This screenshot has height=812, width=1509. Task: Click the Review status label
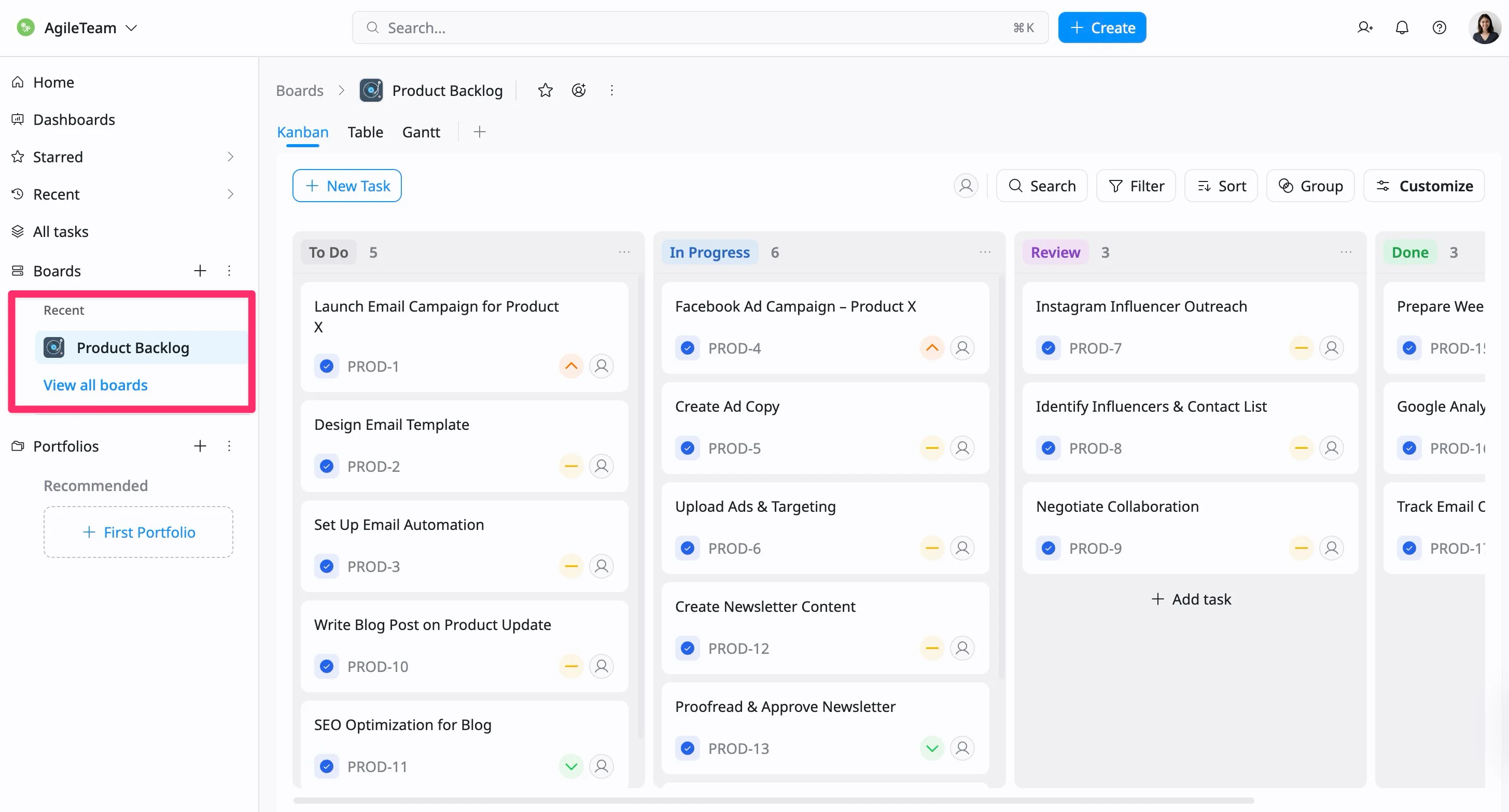1056,253
